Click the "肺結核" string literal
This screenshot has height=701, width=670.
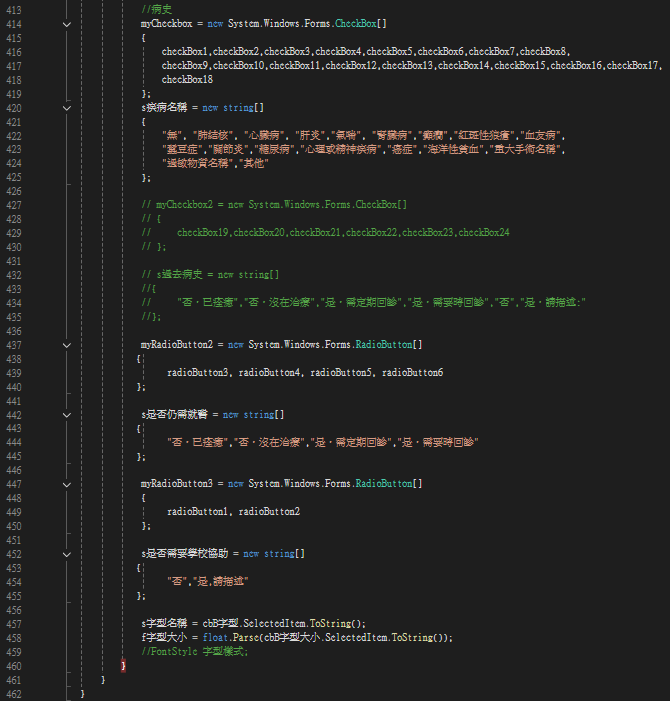click(213, 135)
